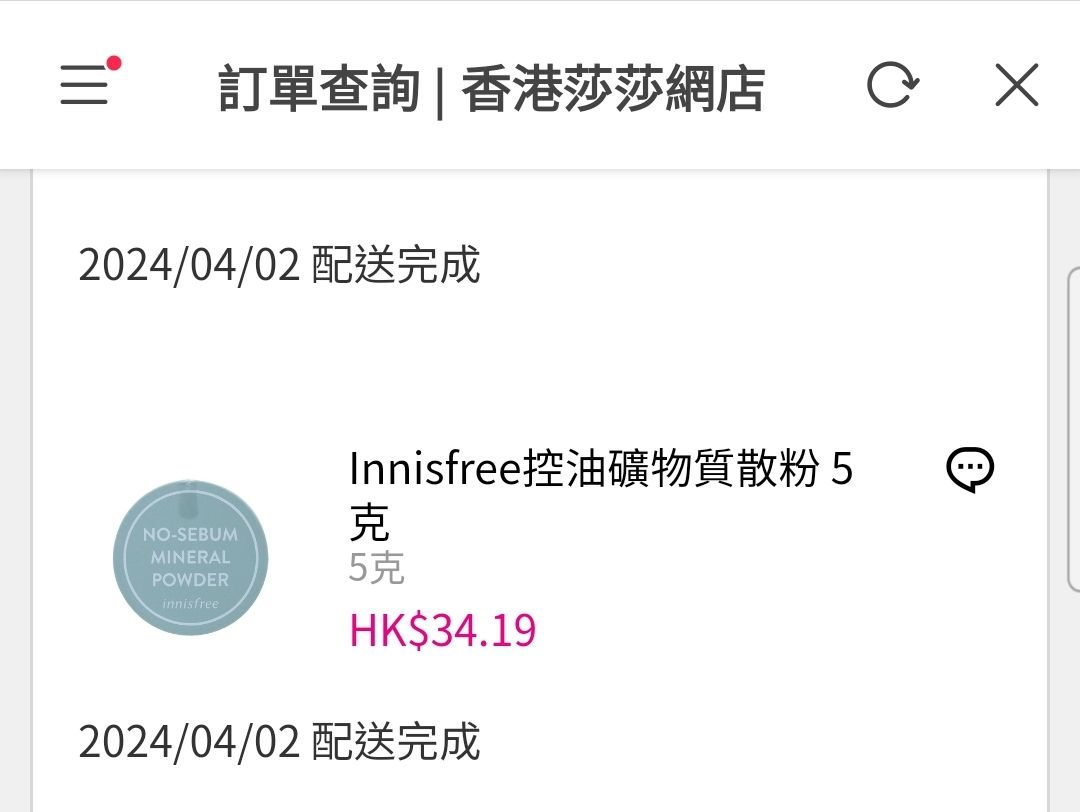Click the word Innisfree in the product name

pyautogui.click(x=436, y=469)
